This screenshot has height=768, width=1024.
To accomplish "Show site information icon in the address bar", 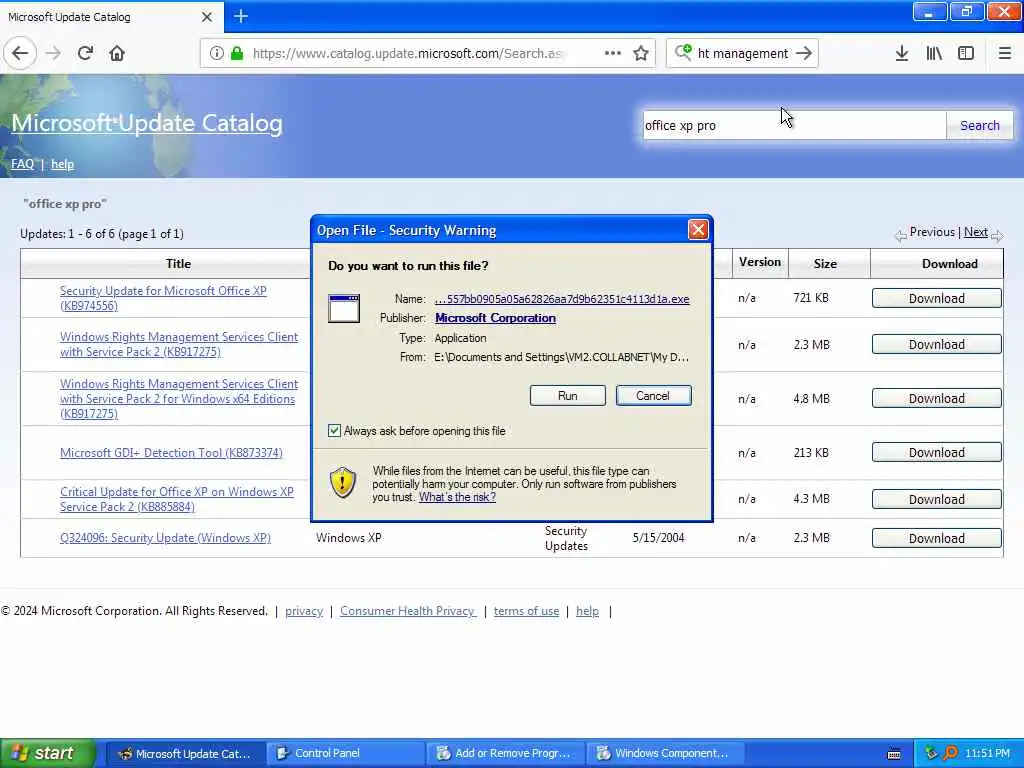I will click(x=216, y=54).
